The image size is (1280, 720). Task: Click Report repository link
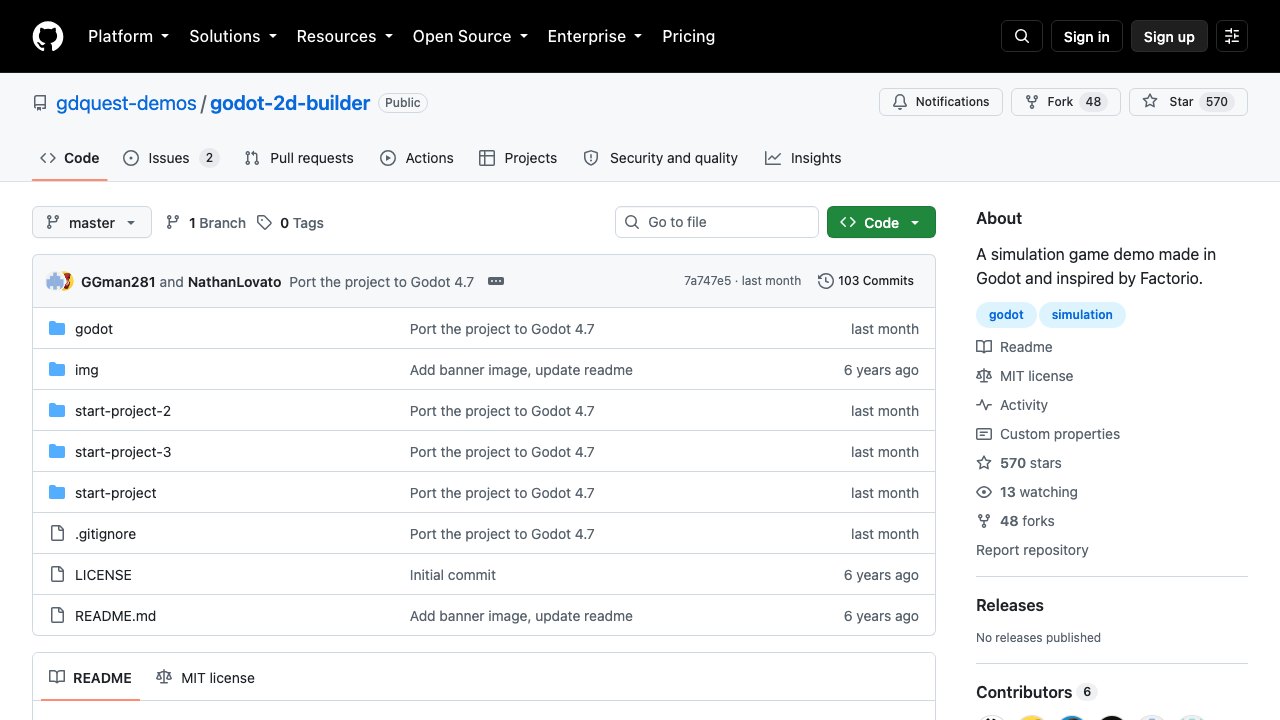[1032, 550]
